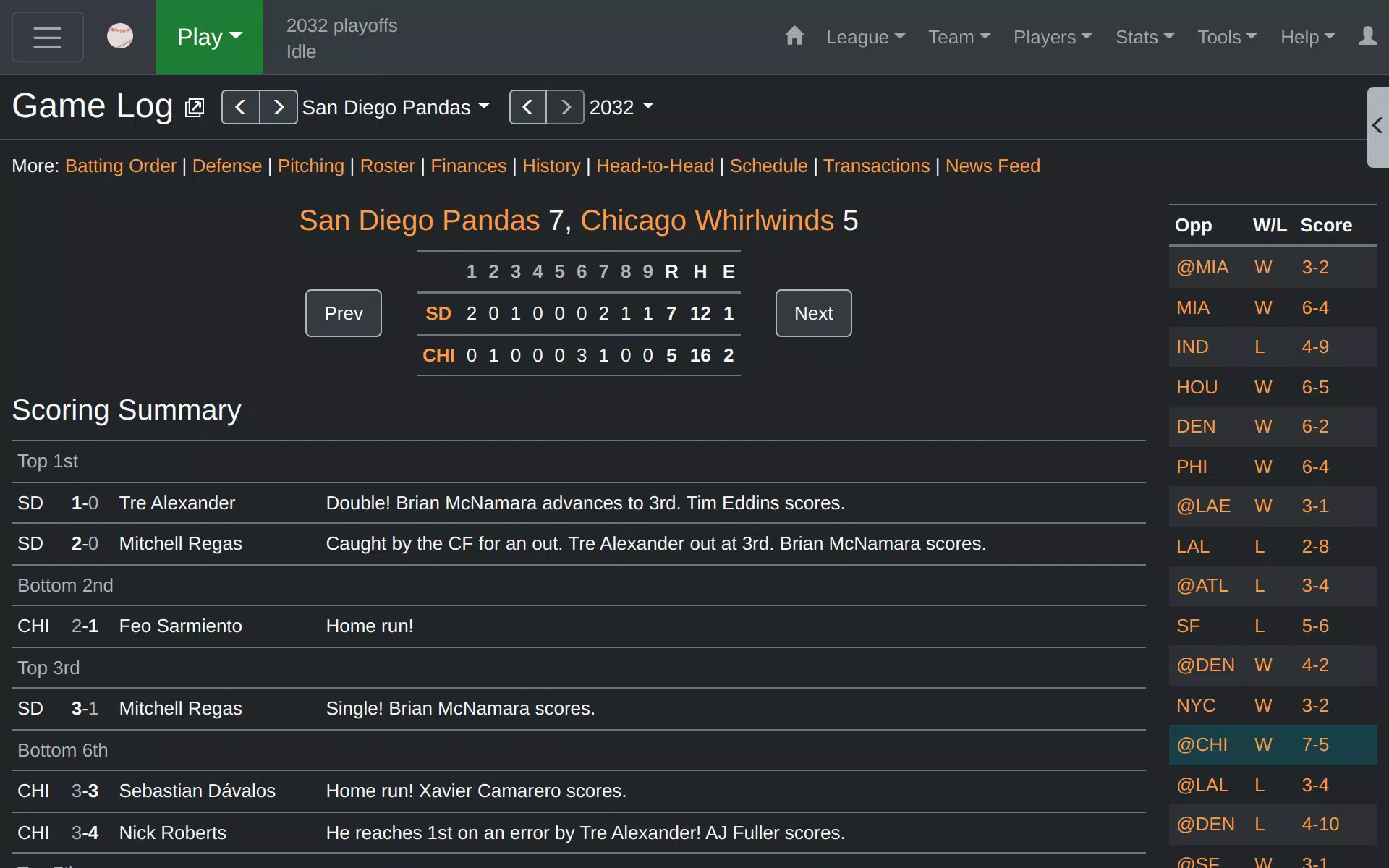Open the user account icon
This screenshot has height=868, width=1389.
(1367, 36)
